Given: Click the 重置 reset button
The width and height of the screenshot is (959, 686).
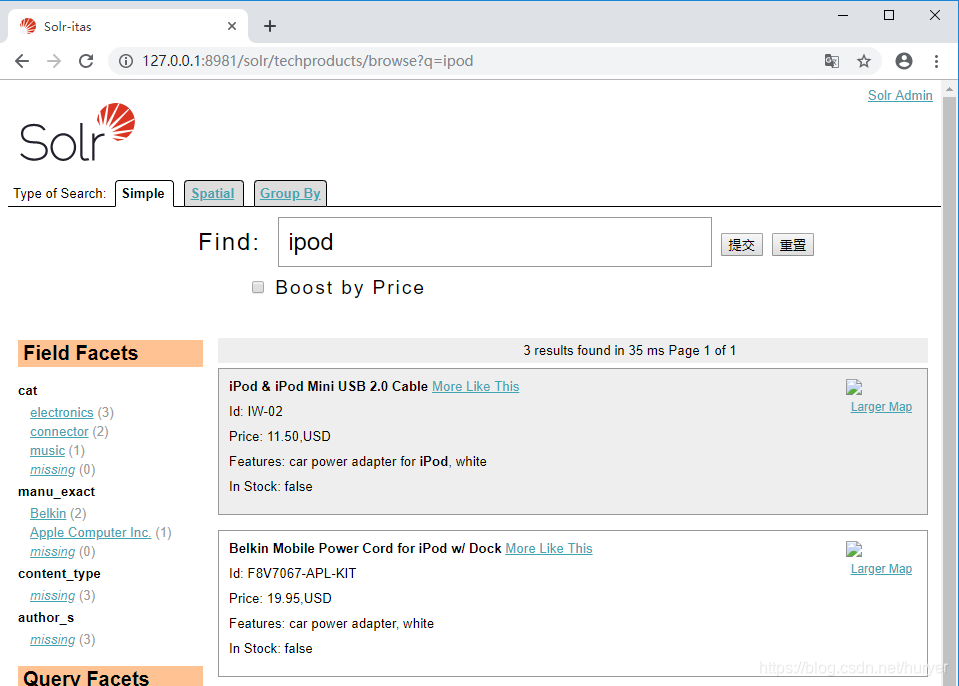Looking at the screenshot, I should 793,245.
